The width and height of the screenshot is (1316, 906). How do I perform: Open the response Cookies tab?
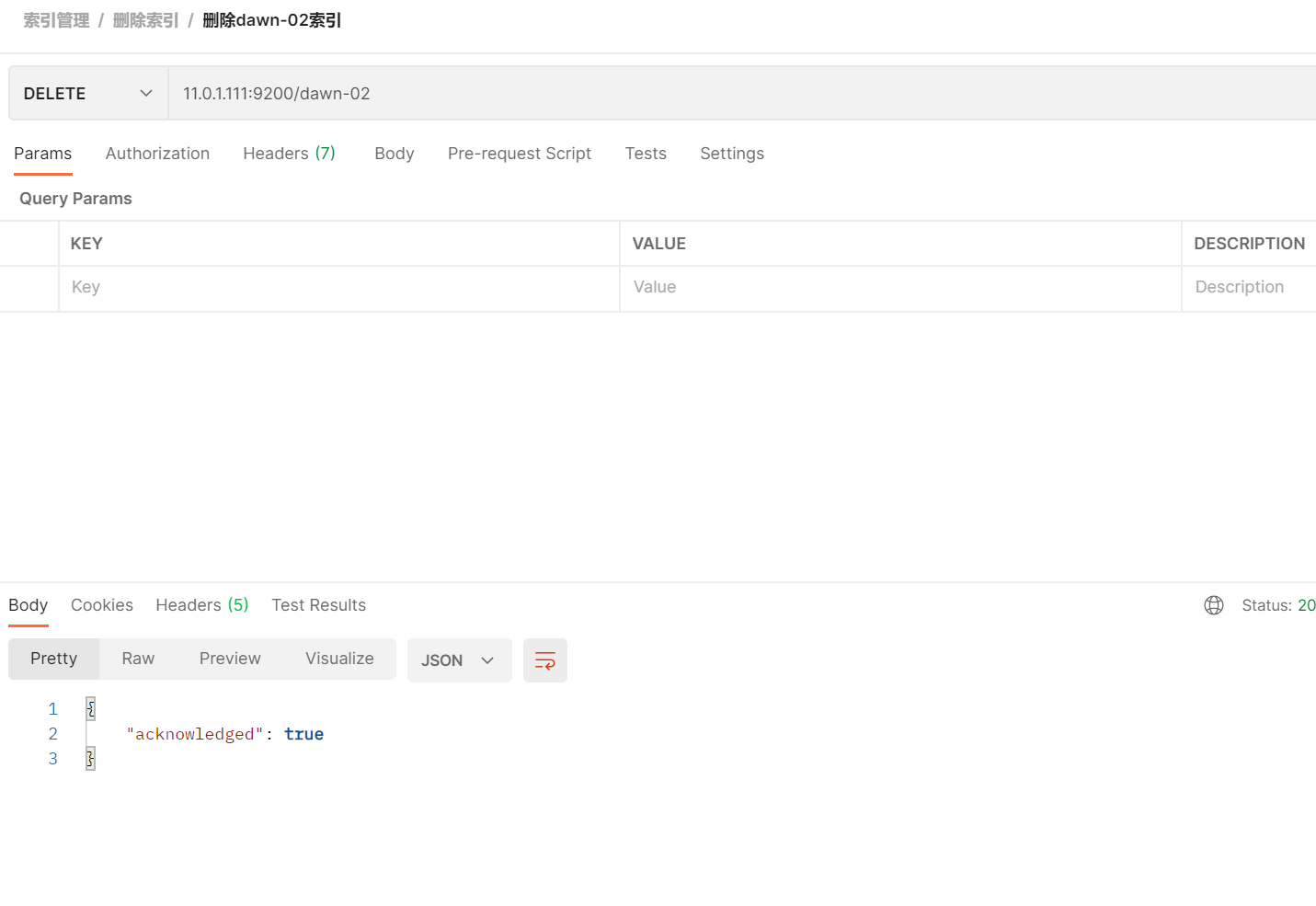[102, 605]
